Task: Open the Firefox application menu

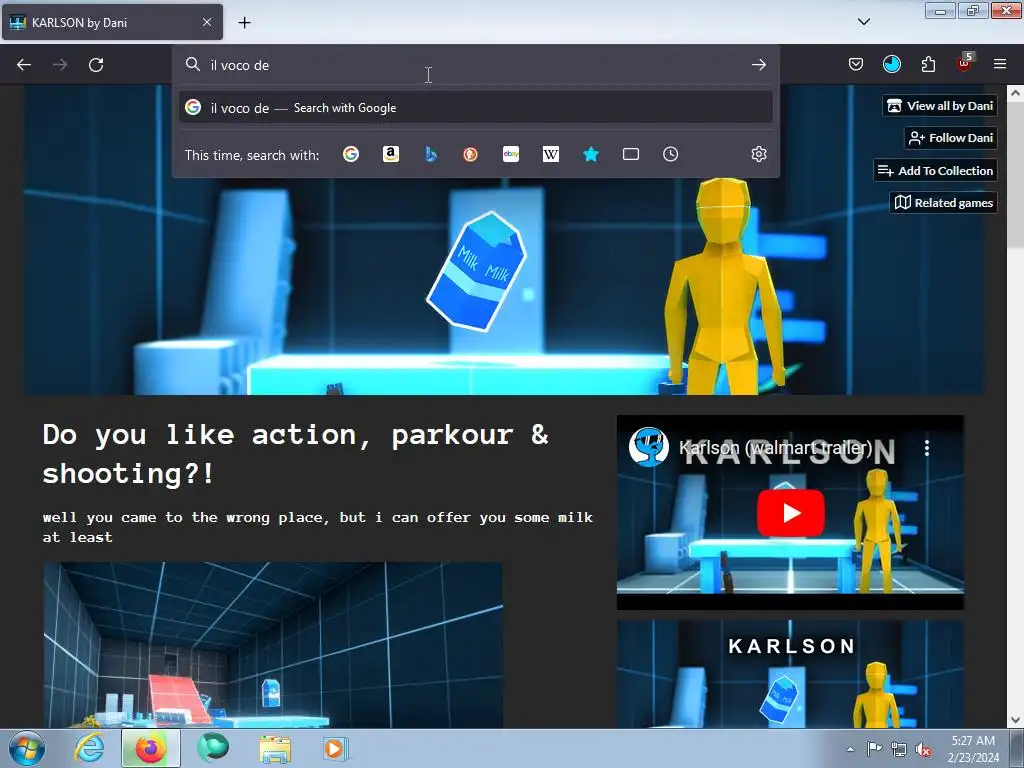Action: point(1000,64)
